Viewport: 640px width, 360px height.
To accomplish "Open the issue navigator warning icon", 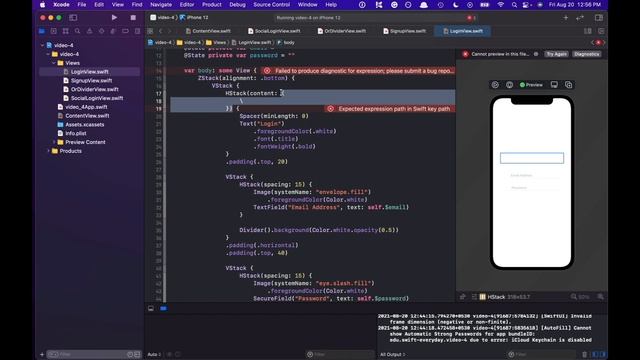I will pos(89,31).
